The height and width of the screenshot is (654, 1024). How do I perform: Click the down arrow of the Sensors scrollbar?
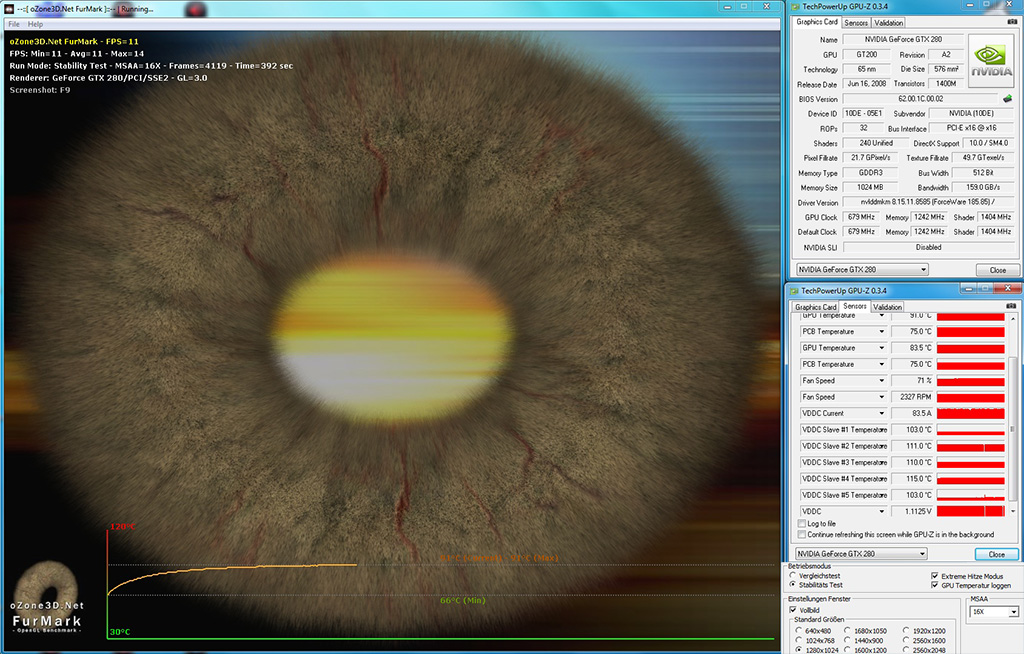[x=1013, y=512]
